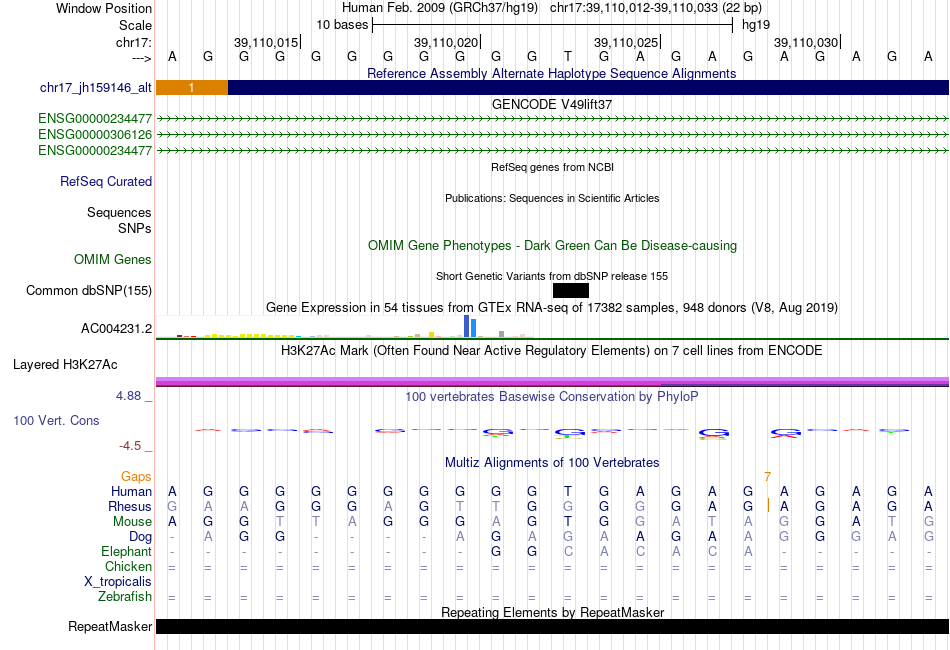Viewport: 950px width, 650px height.
Task: Click the tall blue GTEx expression bars
Action: tap(470, 326)
